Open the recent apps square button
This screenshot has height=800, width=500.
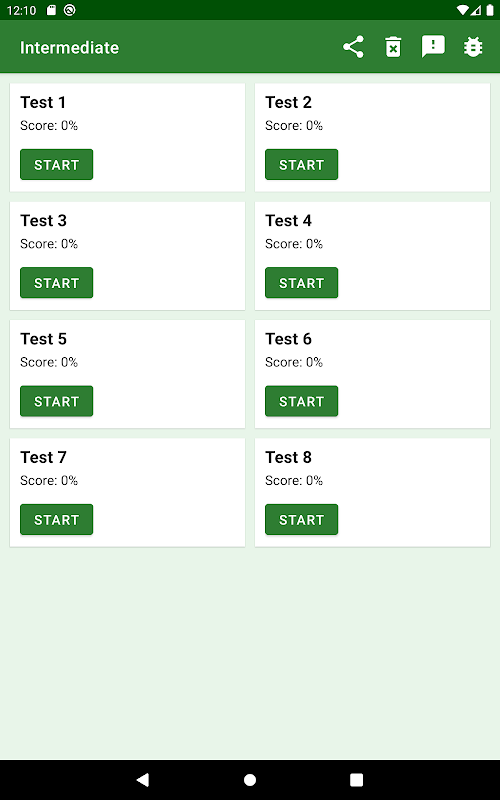pos(356,779)
